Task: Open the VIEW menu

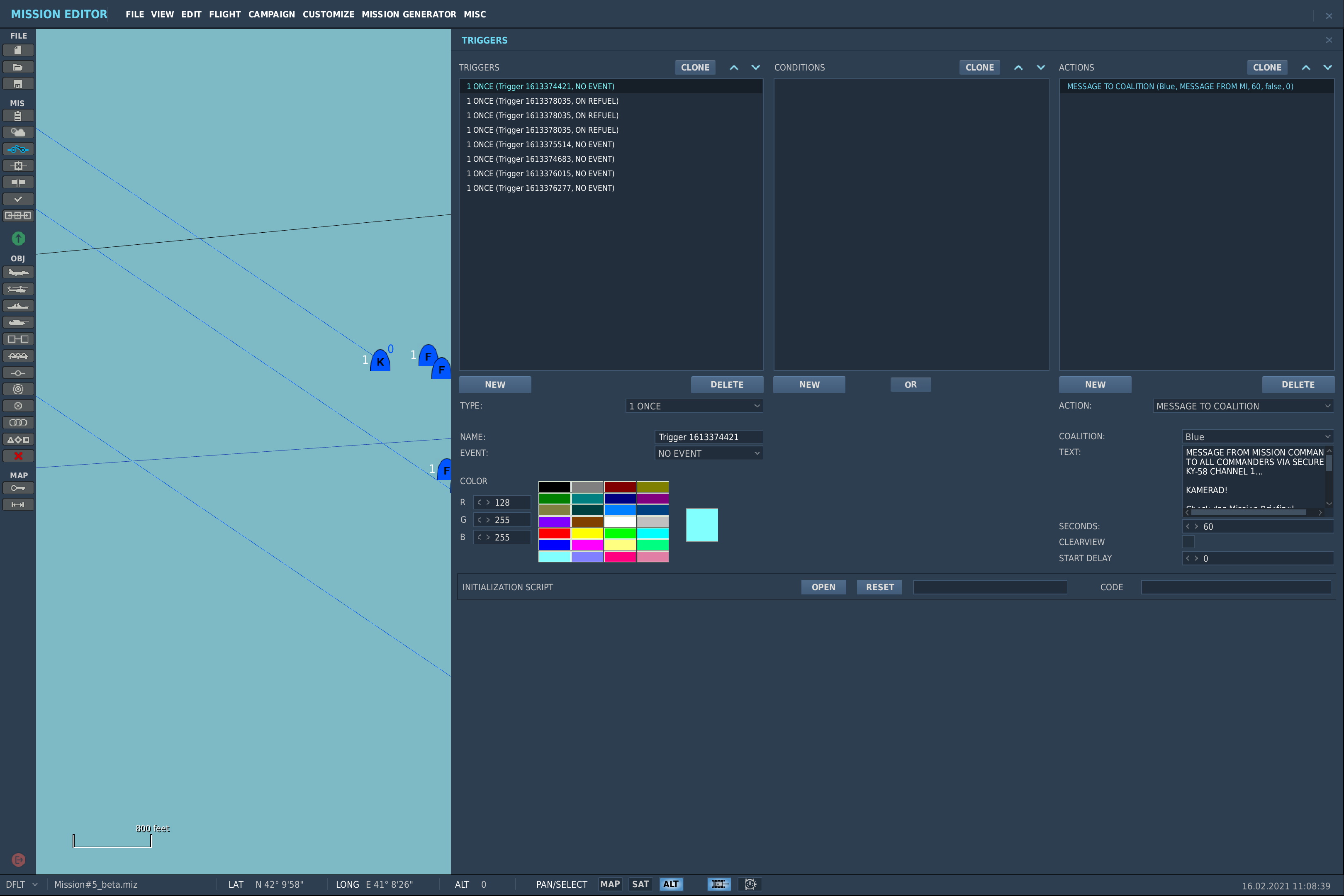Action: [x=162, y=14]
